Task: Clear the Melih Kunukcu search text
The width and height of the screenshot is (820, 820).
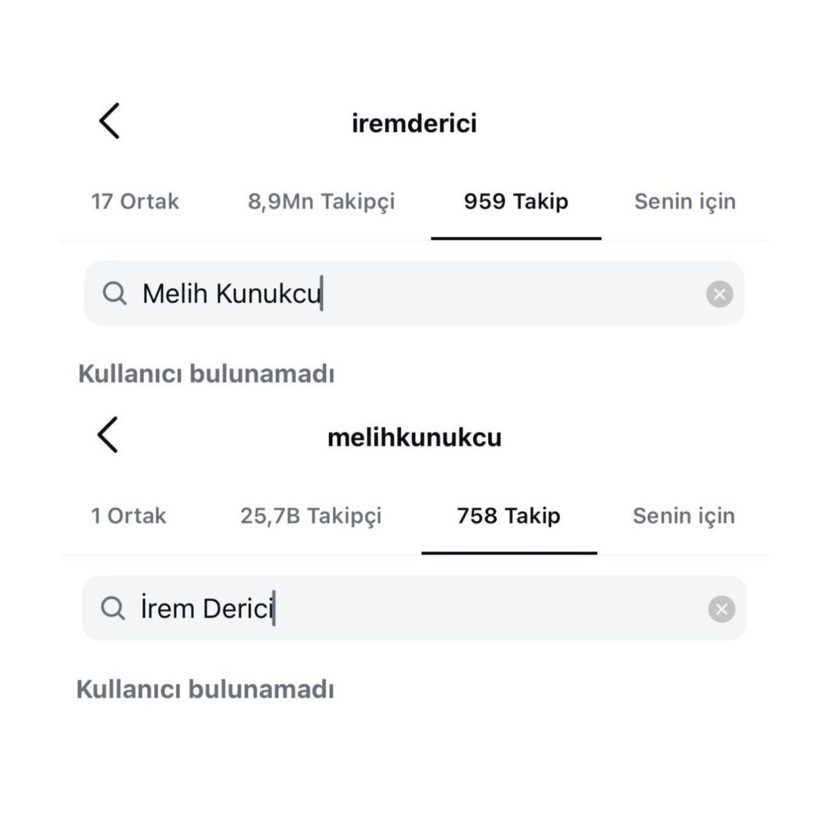Action: (719, 293)
